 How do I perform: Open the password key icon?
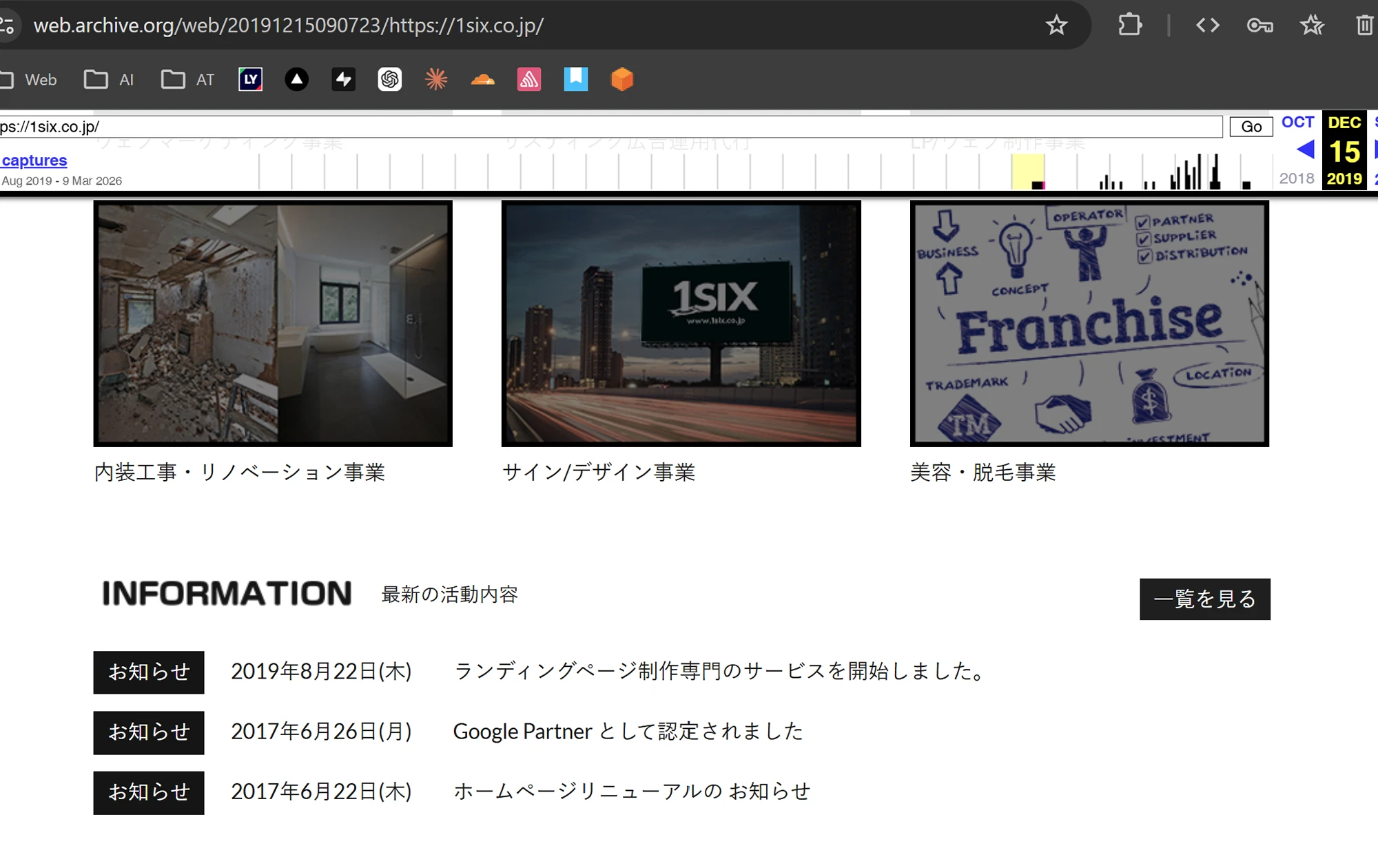point(1260,25)
